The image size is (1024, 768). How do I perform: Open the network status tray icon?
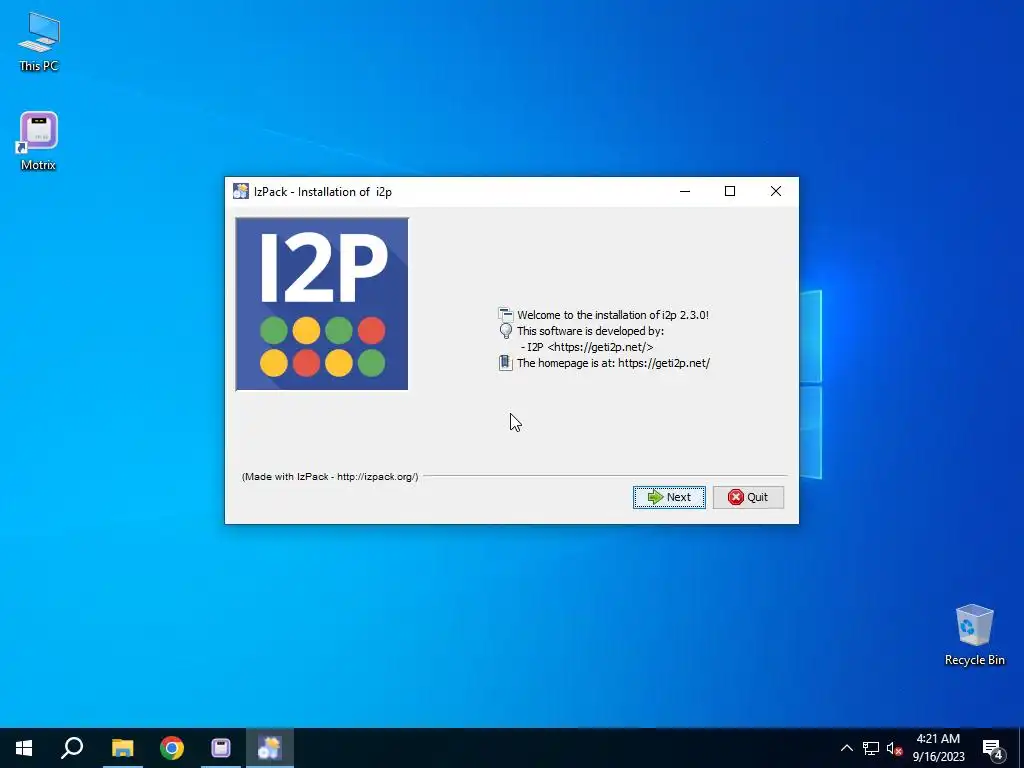pos(871,748)
